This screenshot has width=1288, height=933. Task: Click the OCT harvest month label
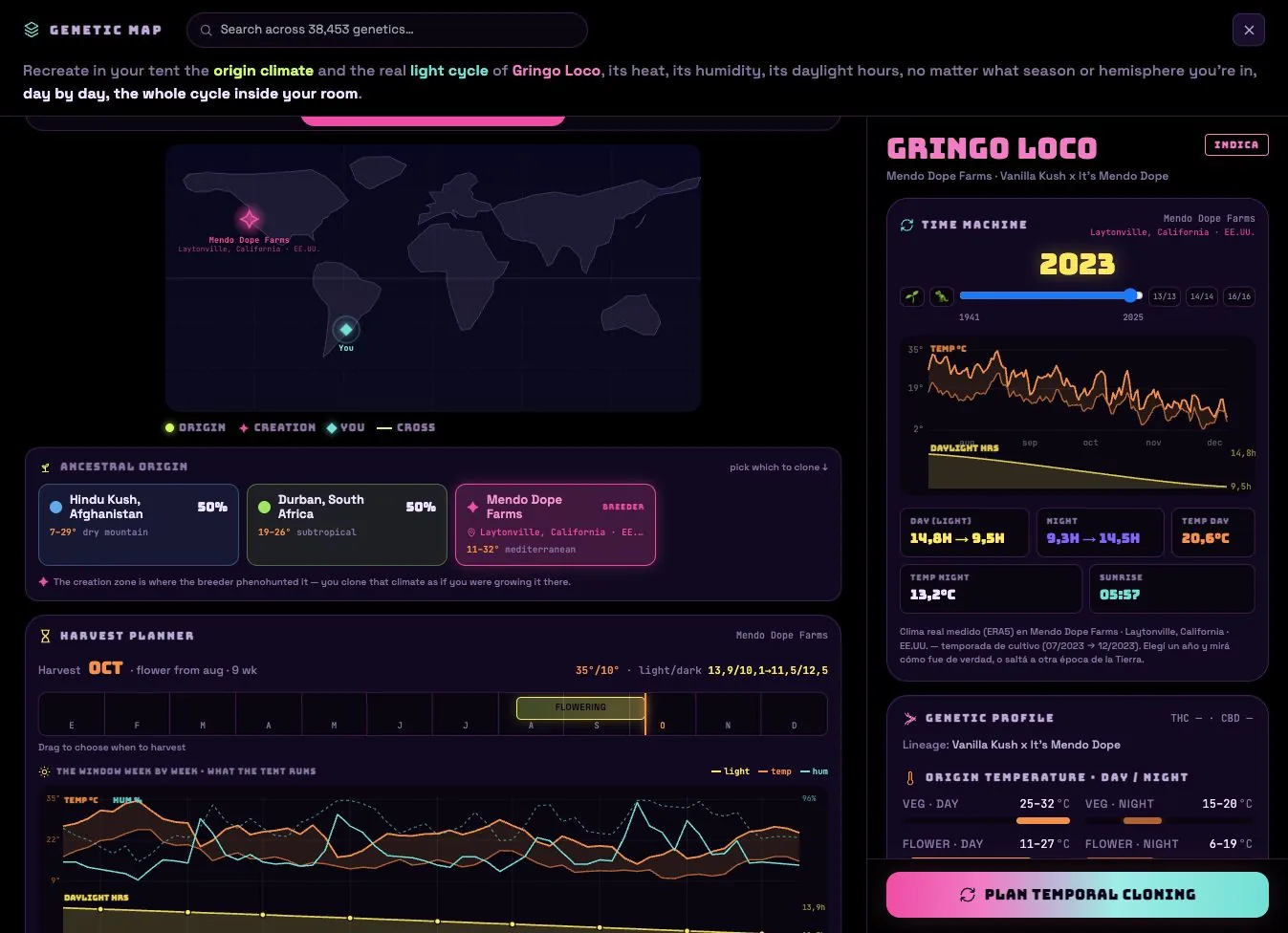pyautogui.click(x=106, y=668)
